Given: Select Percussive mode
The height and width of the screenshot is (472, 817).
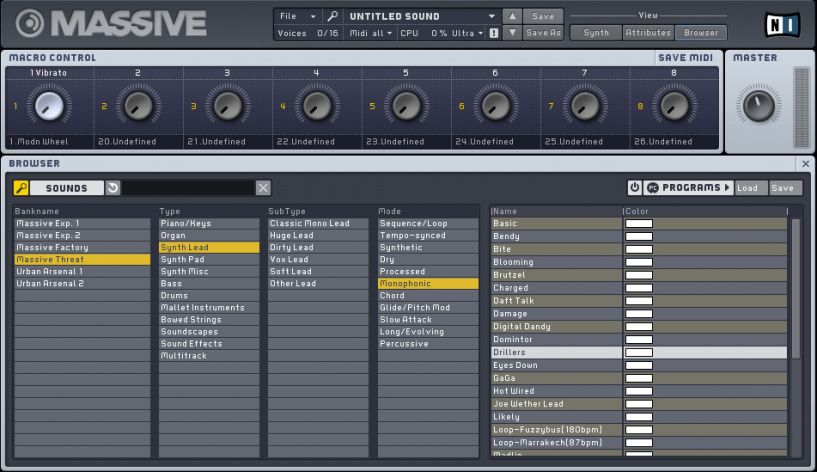Looking at the screenshot, I should pyautogui.click(x=428, y=343).
